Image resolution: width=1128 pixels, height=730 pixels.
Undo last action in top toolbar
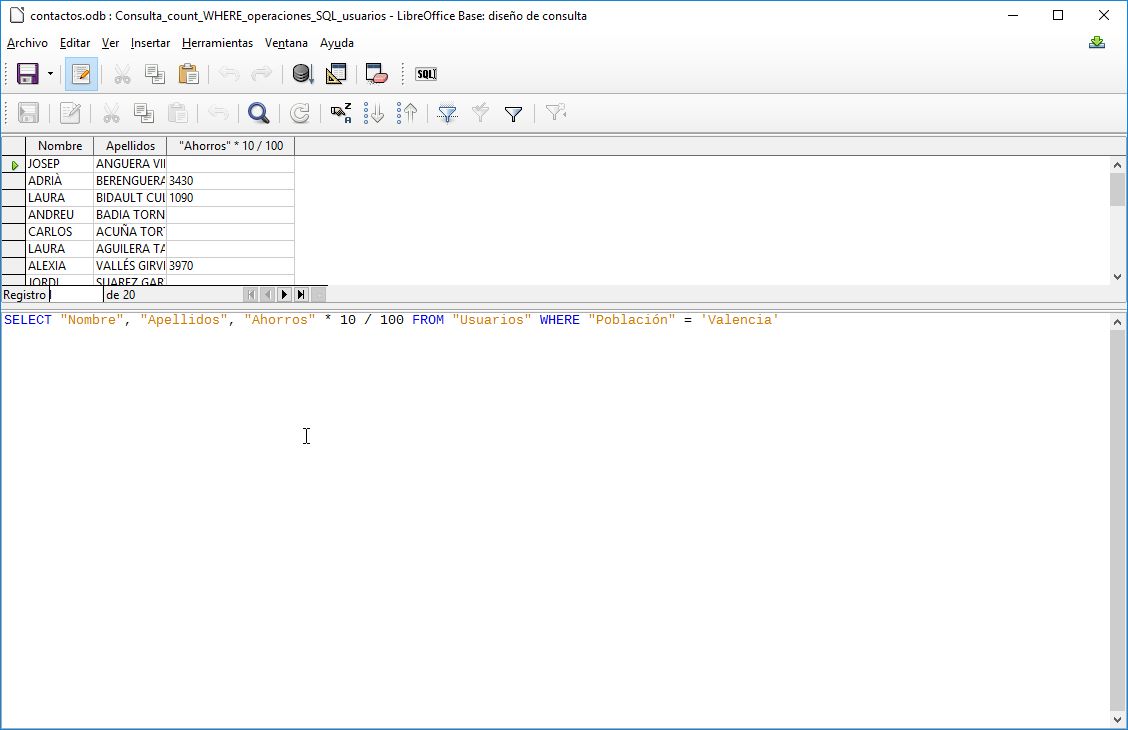[x=229, y=74]
